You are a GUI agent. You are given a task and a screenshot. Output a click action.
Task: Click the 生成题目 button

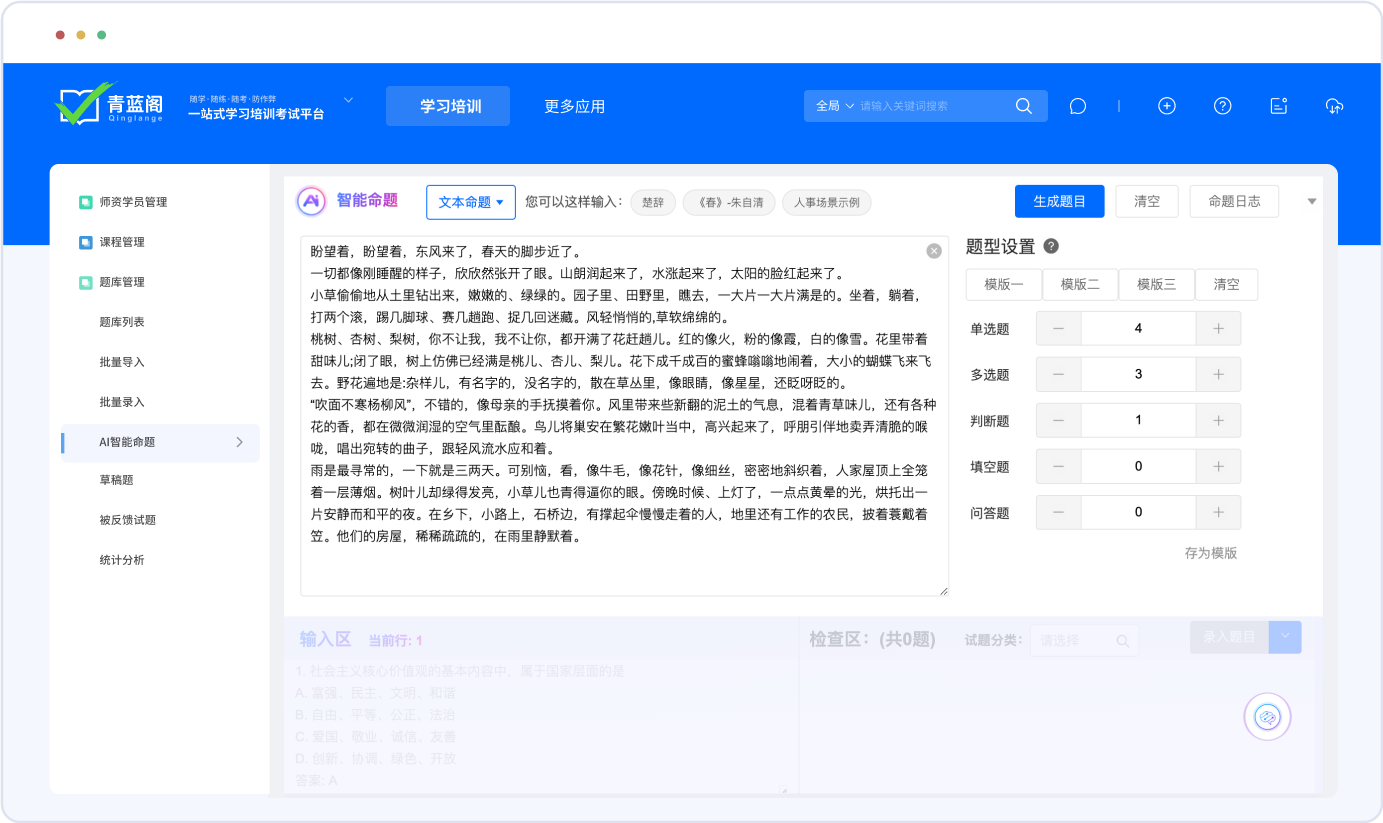tap(1059, 201)
